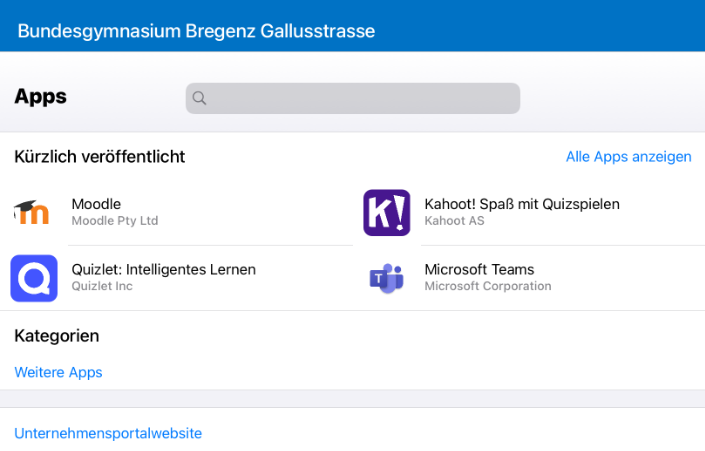Viewport: 705px width, 451px height.
Task: Select "Kahoot! Spaß mit Quizspielen" title
Action: (522, 204)
